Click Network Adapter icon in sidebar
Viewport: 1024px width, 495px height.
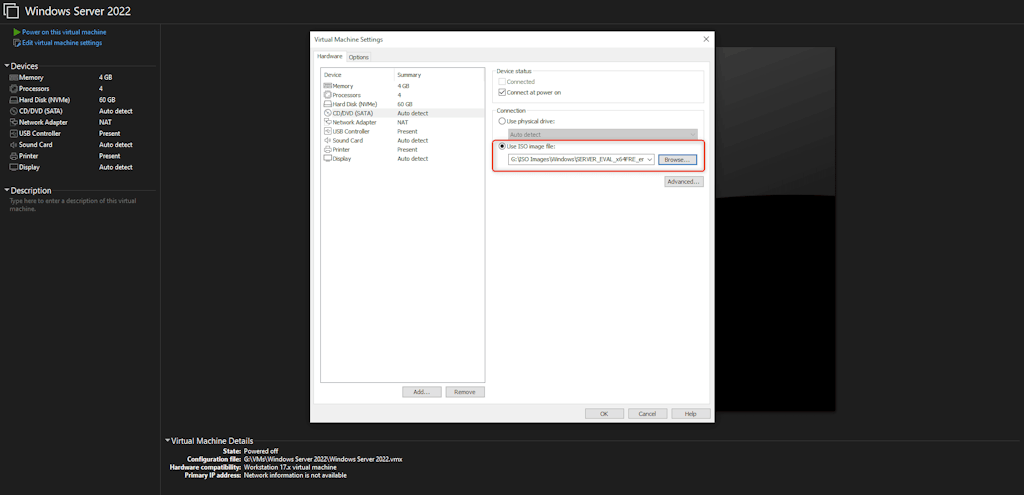coord(13,122)
